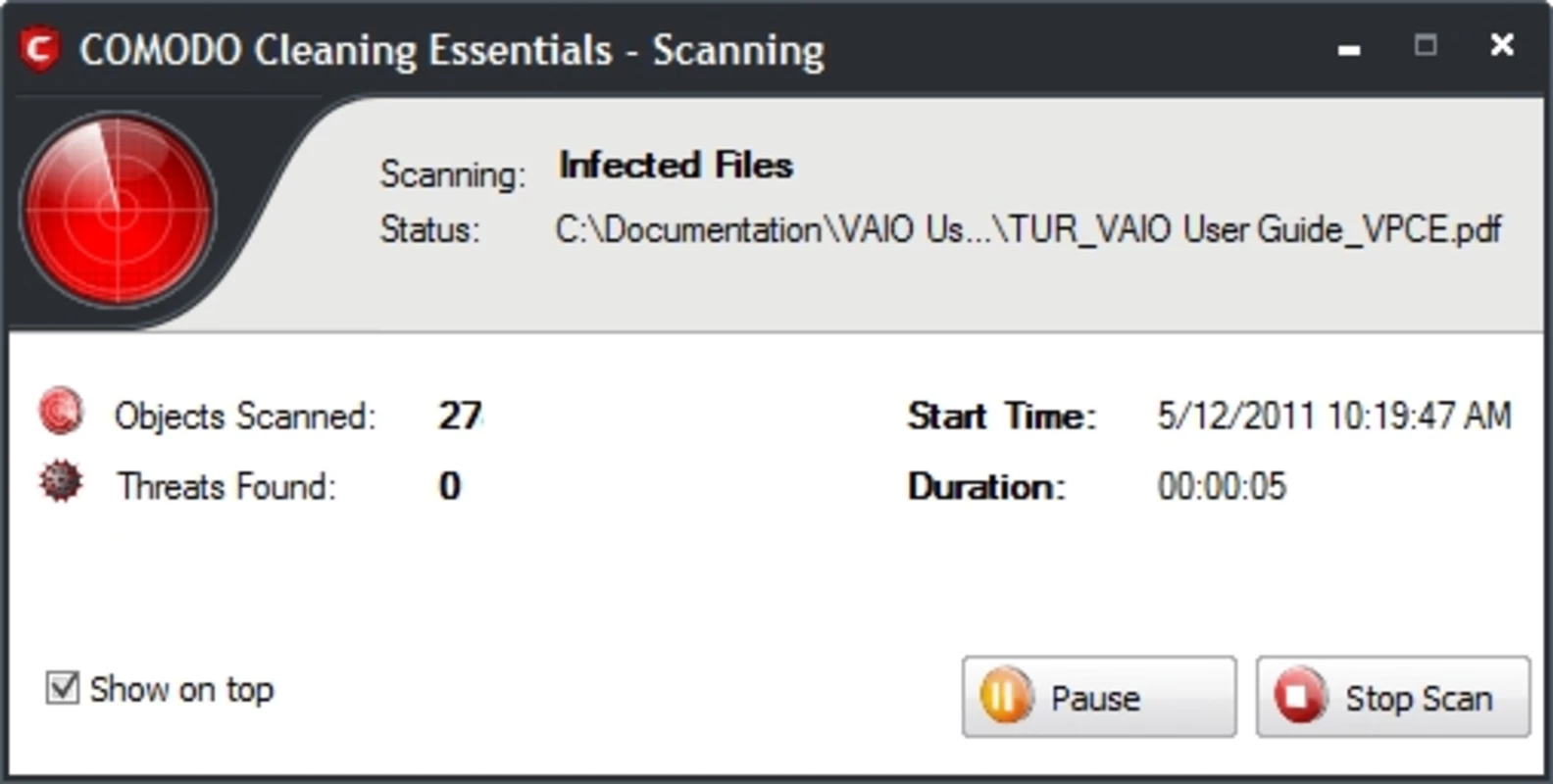Stop the scan in progress
This screenshot has height=784, width=1553.
pos(1393,697)
